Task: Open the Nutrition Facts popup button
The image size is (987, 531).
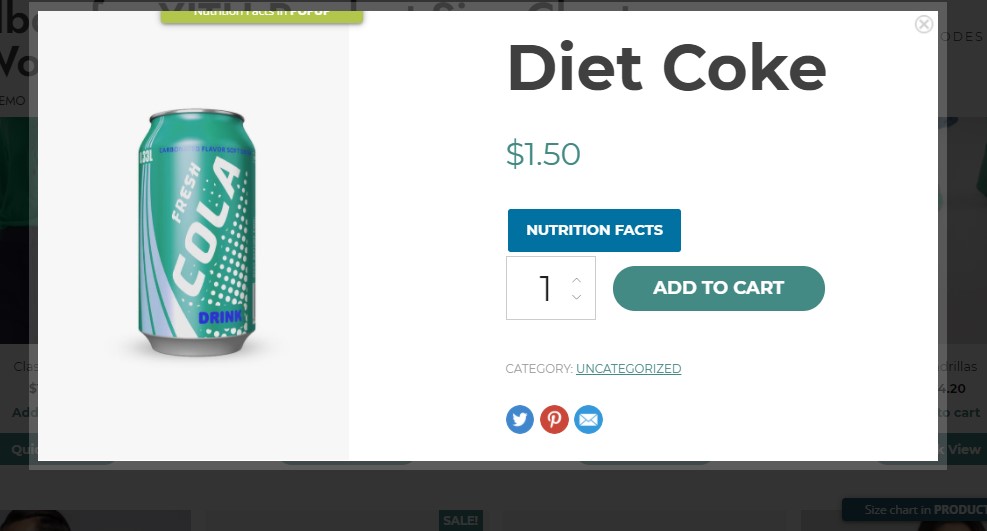Action: (594, 230)
